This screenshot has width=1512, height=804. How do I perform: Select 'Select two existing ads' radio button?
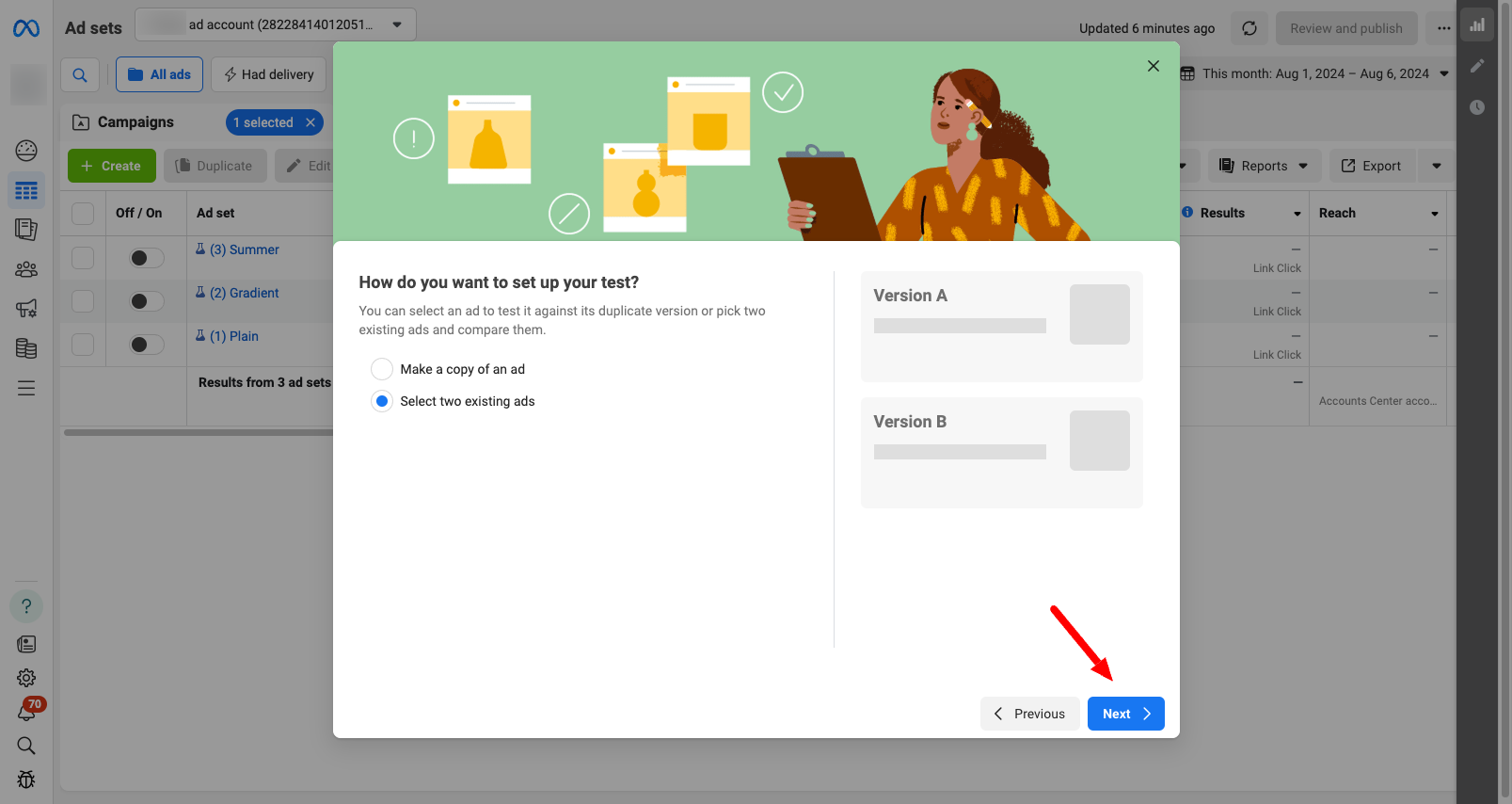[x=382, y=401]
